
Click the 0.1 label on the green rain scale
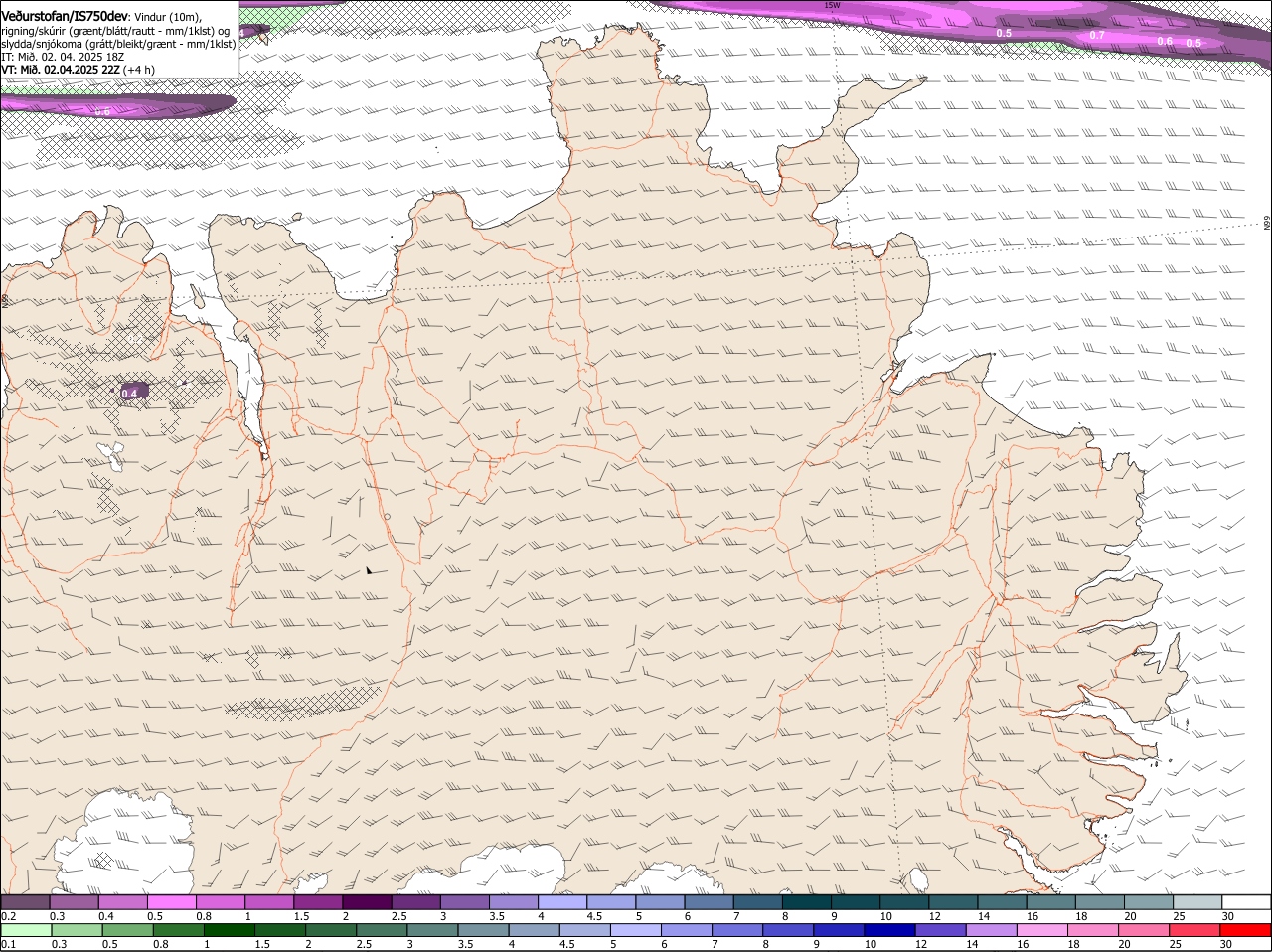[x=8, y=944]
